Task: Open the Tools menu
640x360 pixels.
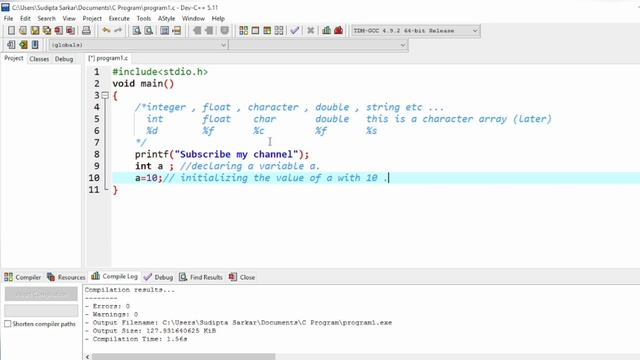Action: [x=143, y=18]
